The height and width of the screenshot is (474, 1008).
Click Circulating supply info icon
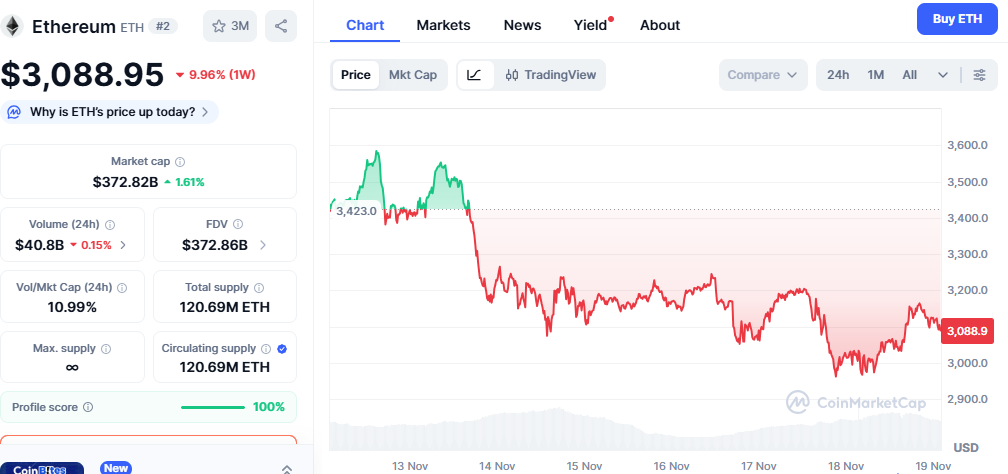266,349
